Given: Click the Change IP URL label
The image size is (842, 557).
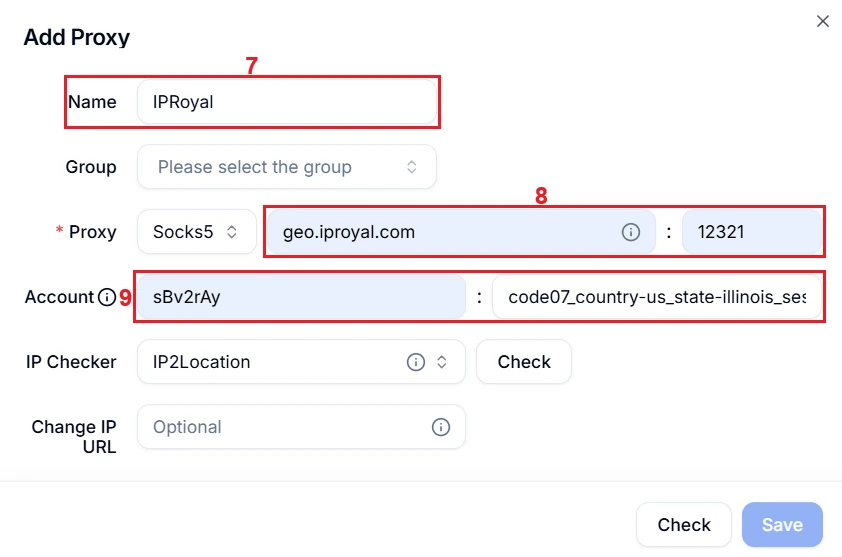Looking at the screenshot, I should [74, 436].
